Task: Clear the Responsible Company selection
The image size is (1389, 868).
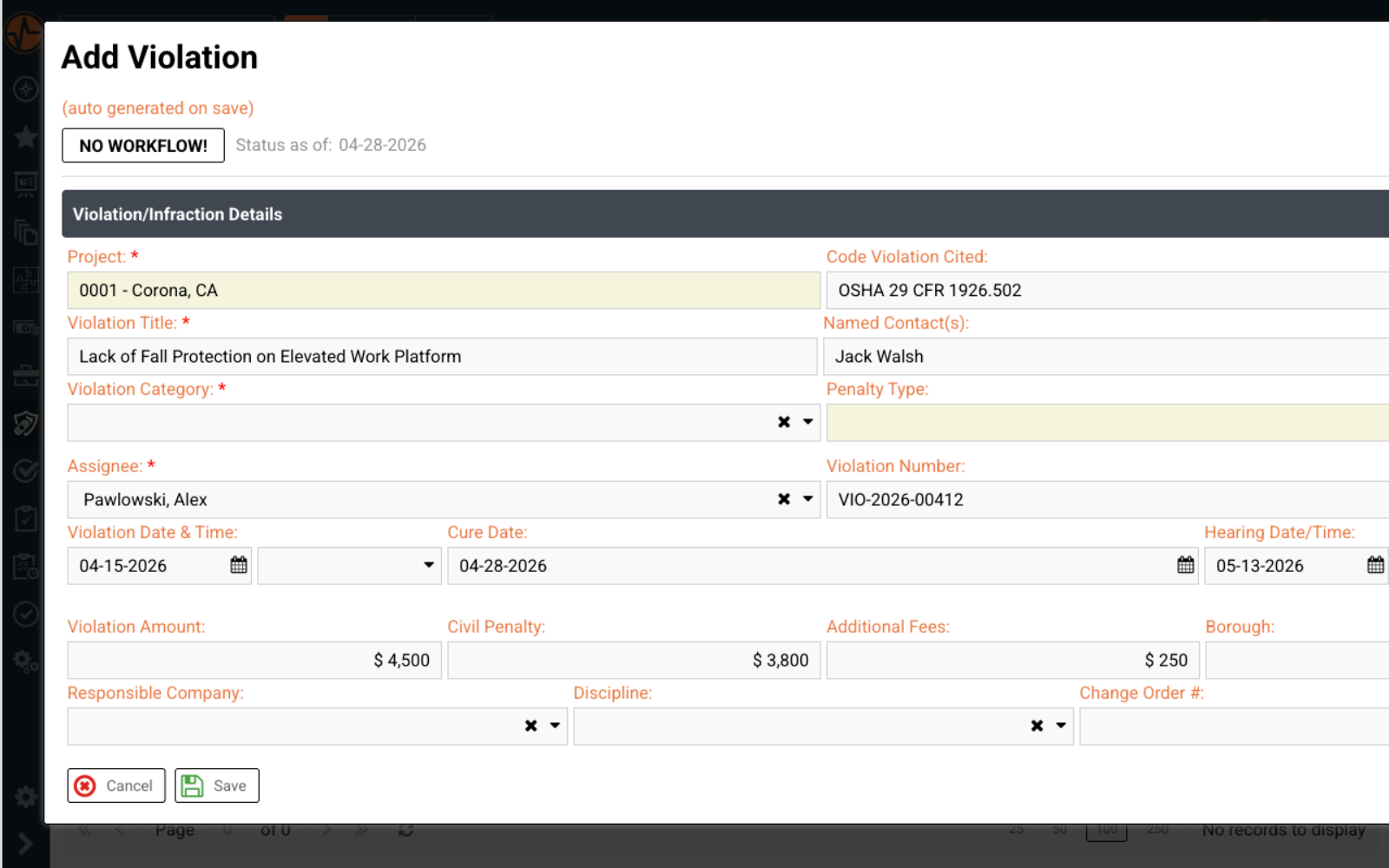Action: 530,726
